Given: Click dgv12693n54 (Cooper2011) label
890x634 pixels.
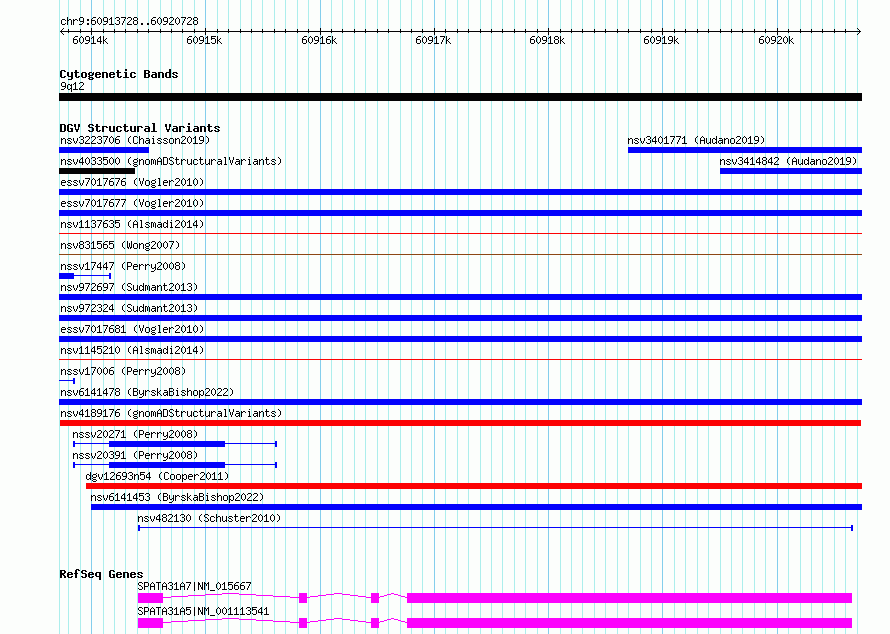Looking at the screenshot, I should [x=157, y=476].
